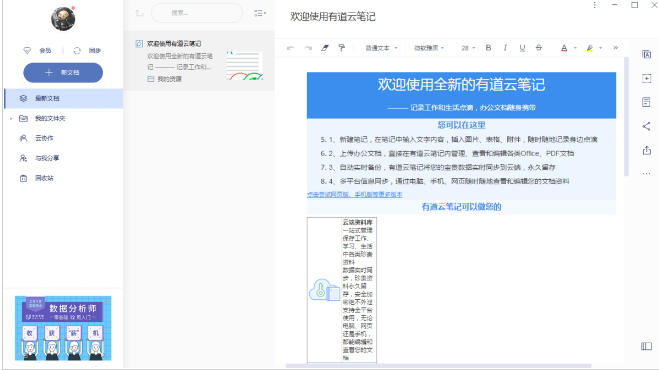Click list item starting with 6. 2、
The height and width of the screenshot is (370, 659).
pos(447,153)
